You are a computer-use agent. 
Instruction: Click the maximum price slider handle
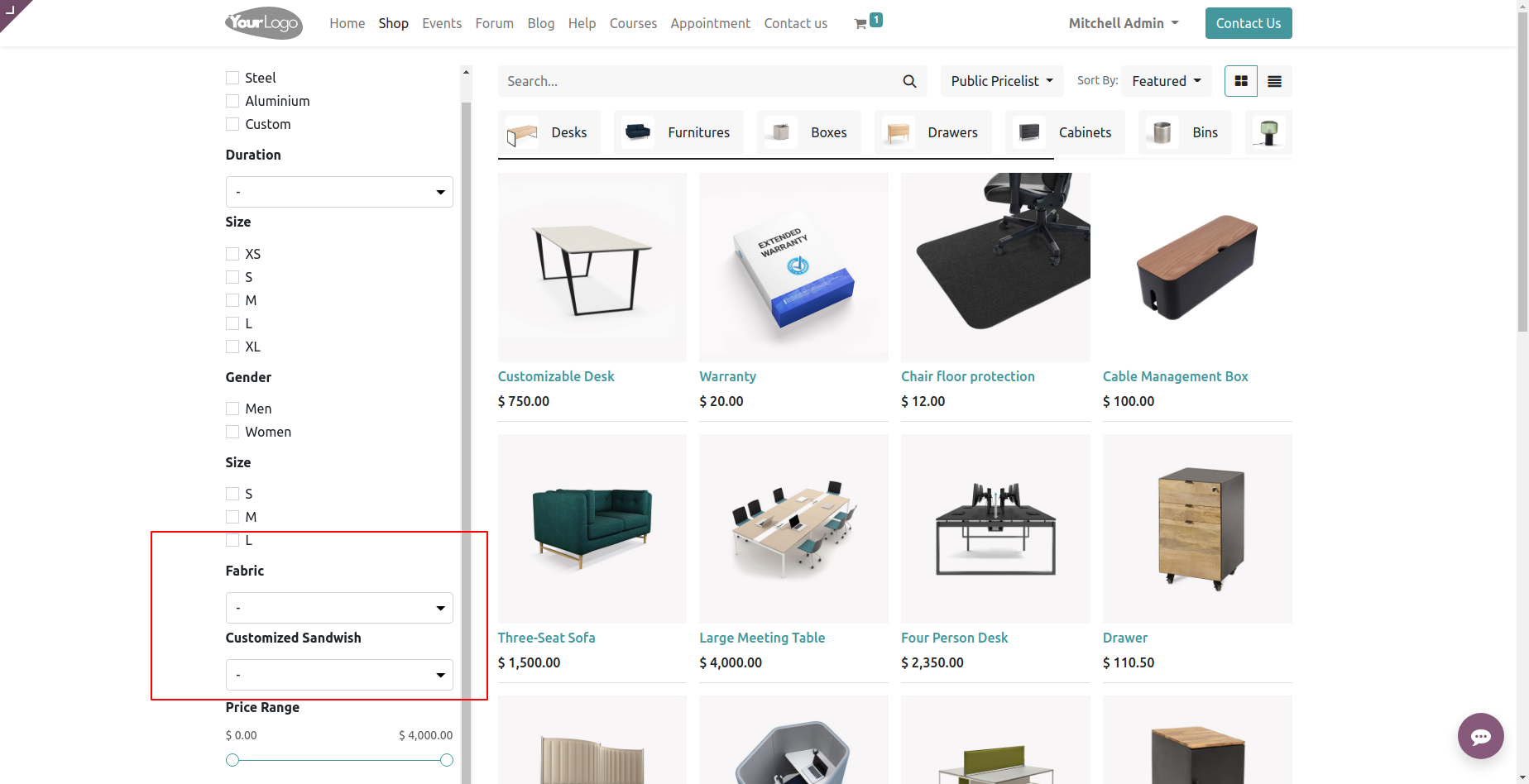pyautogui.click(x=447, y=760)
